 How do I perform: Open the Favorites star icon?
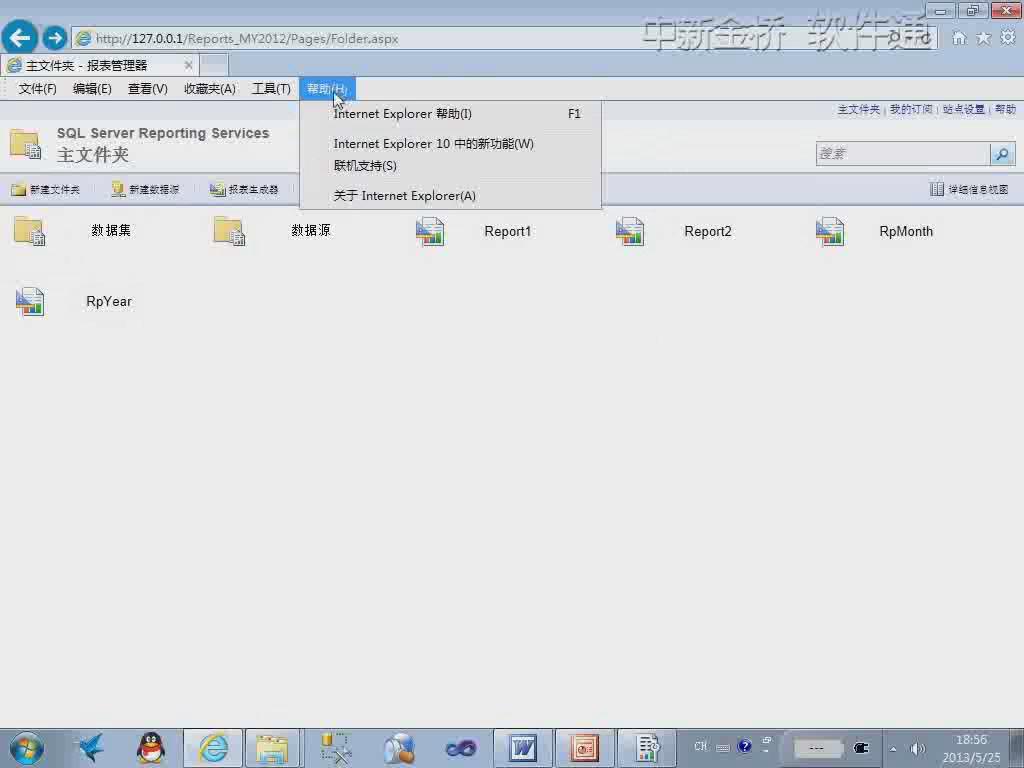pyautogui.click(x=984, y=38)
